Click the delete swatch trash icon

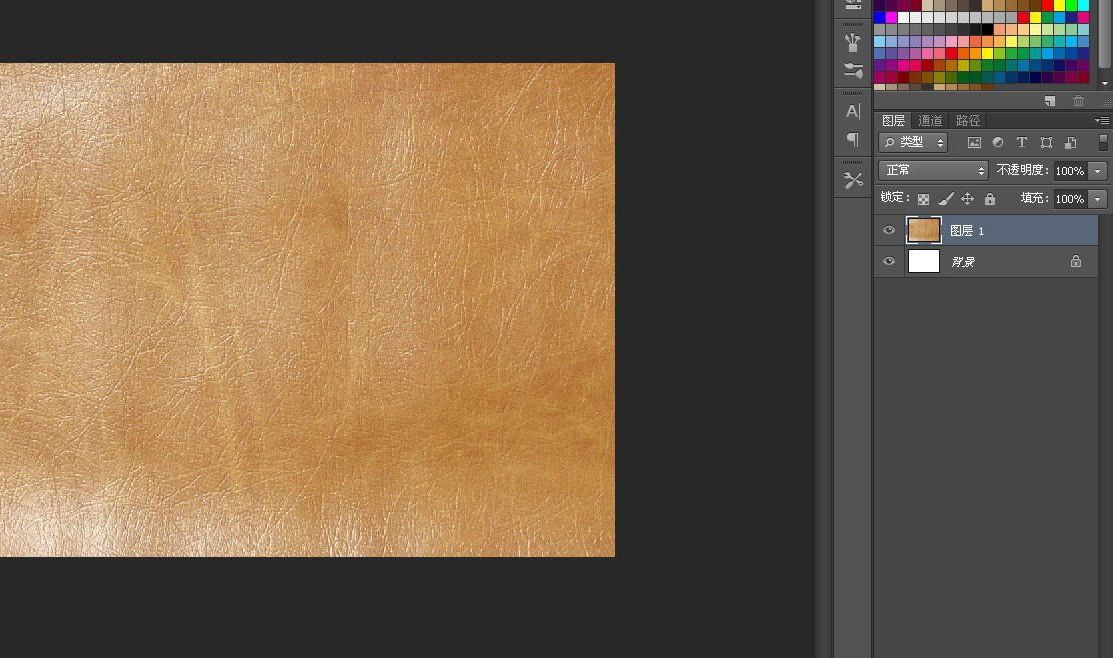coord(1078,101)
